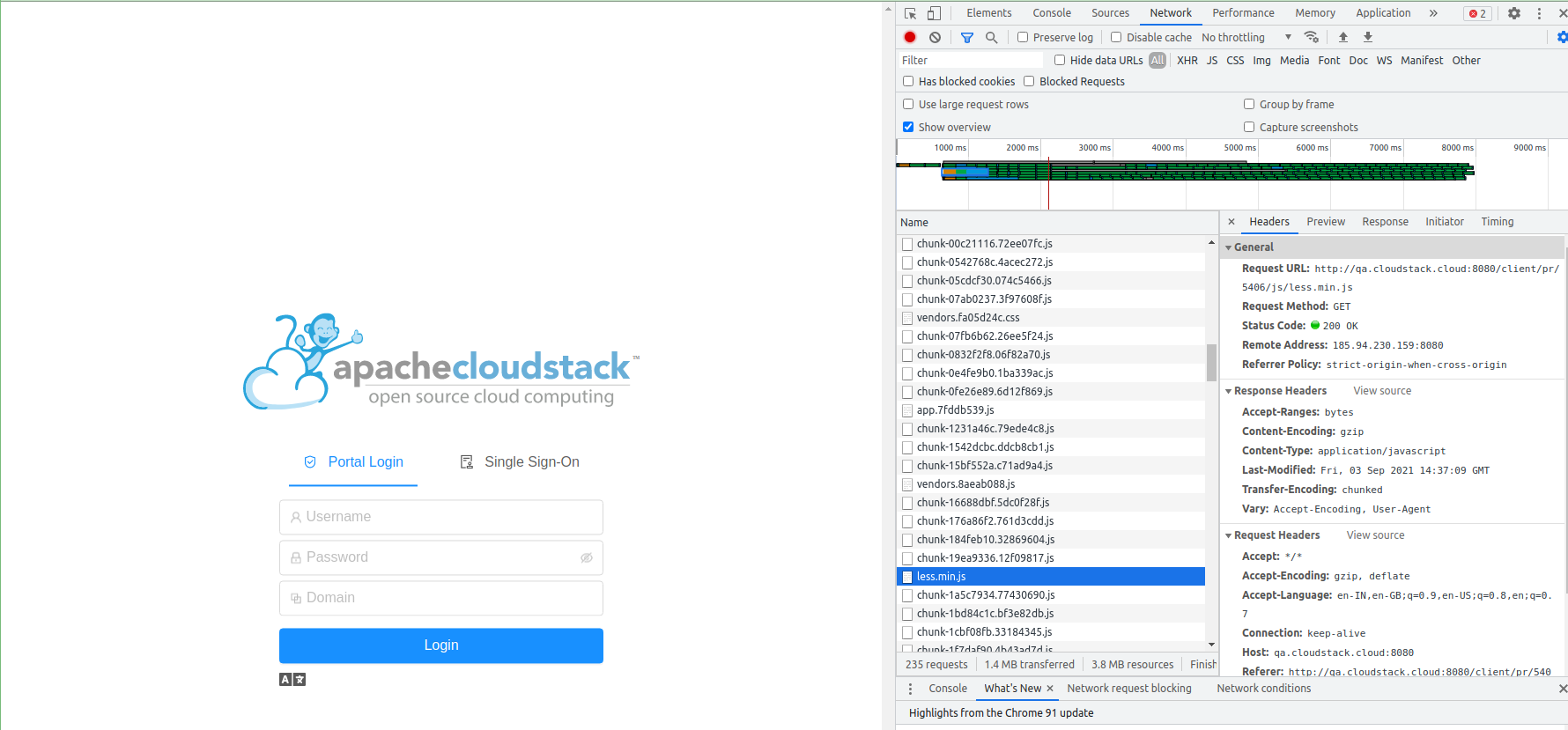Screen dimensions: 1568x730
Task: Enable Disable cache checkbox
Action: 1116,37
